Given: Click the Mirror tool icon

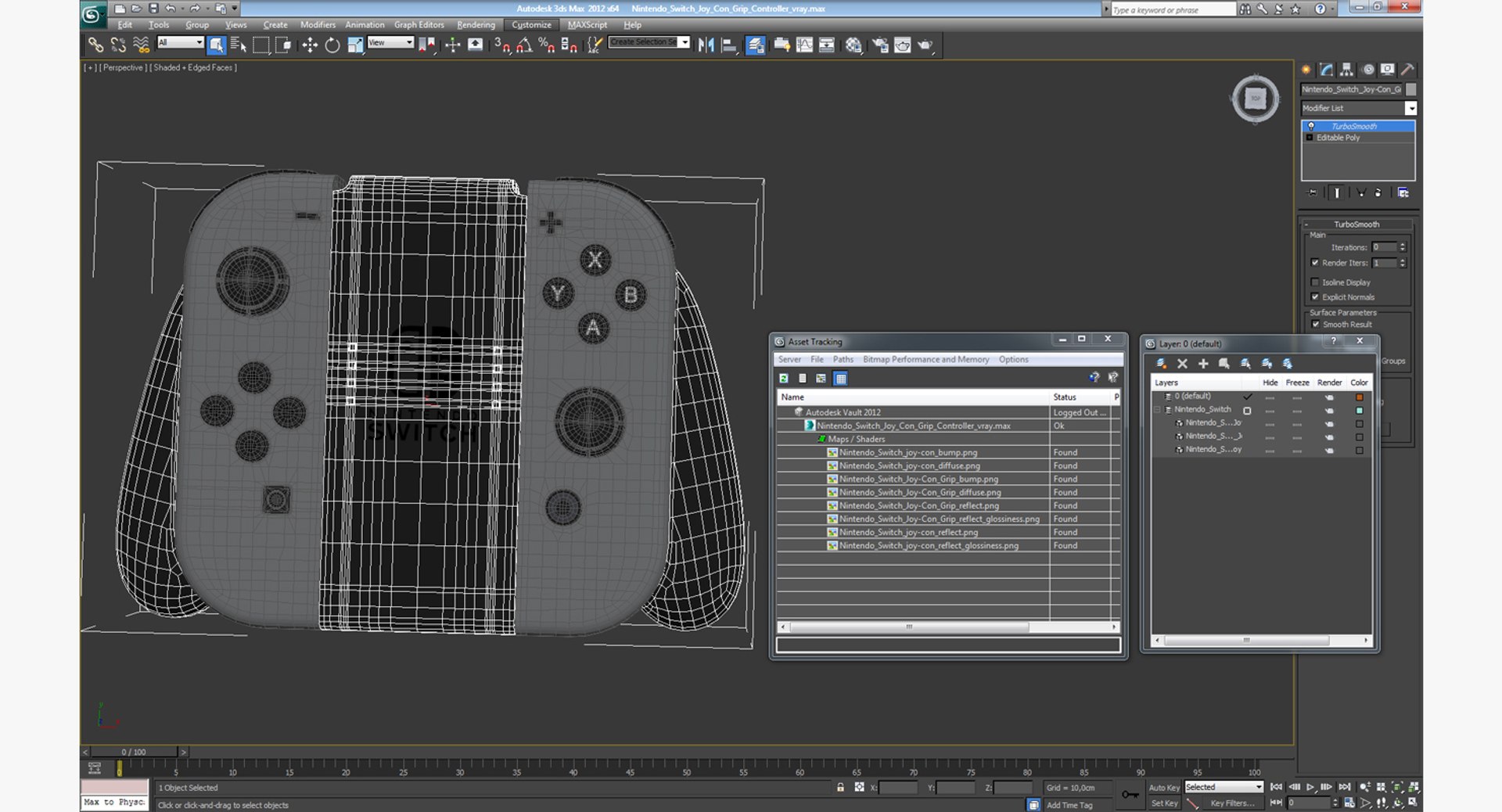Looking at the screenshot, I should [706, 45].
